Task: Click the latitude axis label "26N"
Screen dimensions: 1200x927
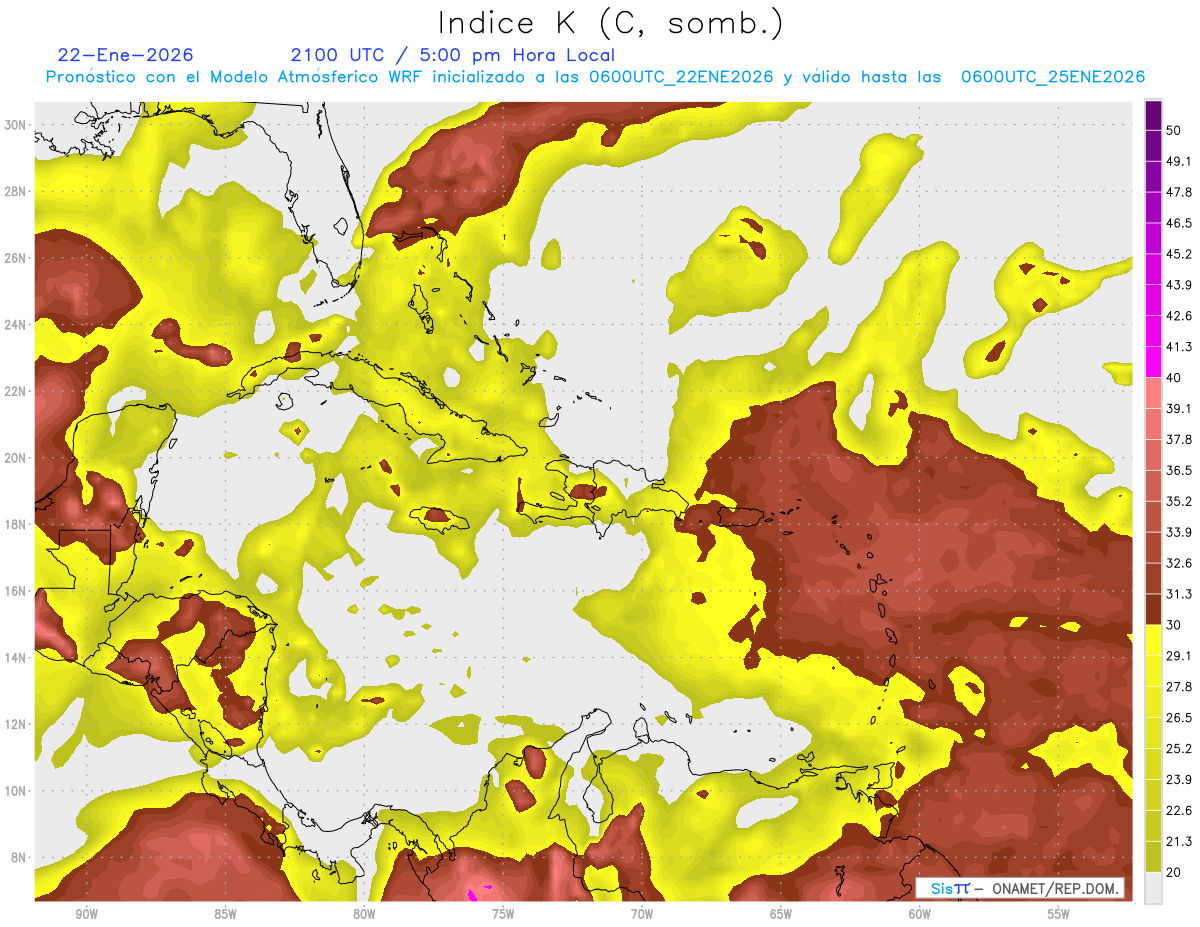Action: coord(15,258)
